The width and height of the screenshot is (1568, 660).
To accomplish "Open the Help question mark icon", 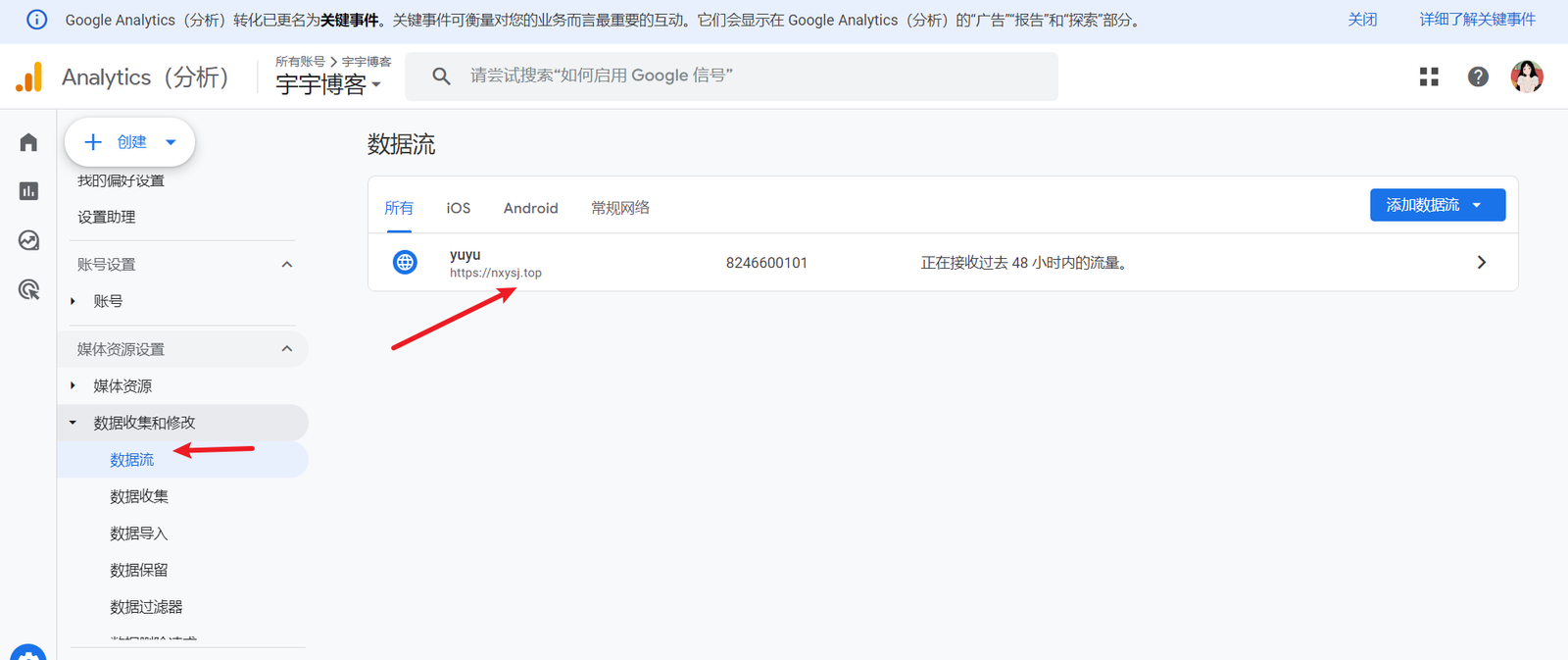I will coord(1478,76).
